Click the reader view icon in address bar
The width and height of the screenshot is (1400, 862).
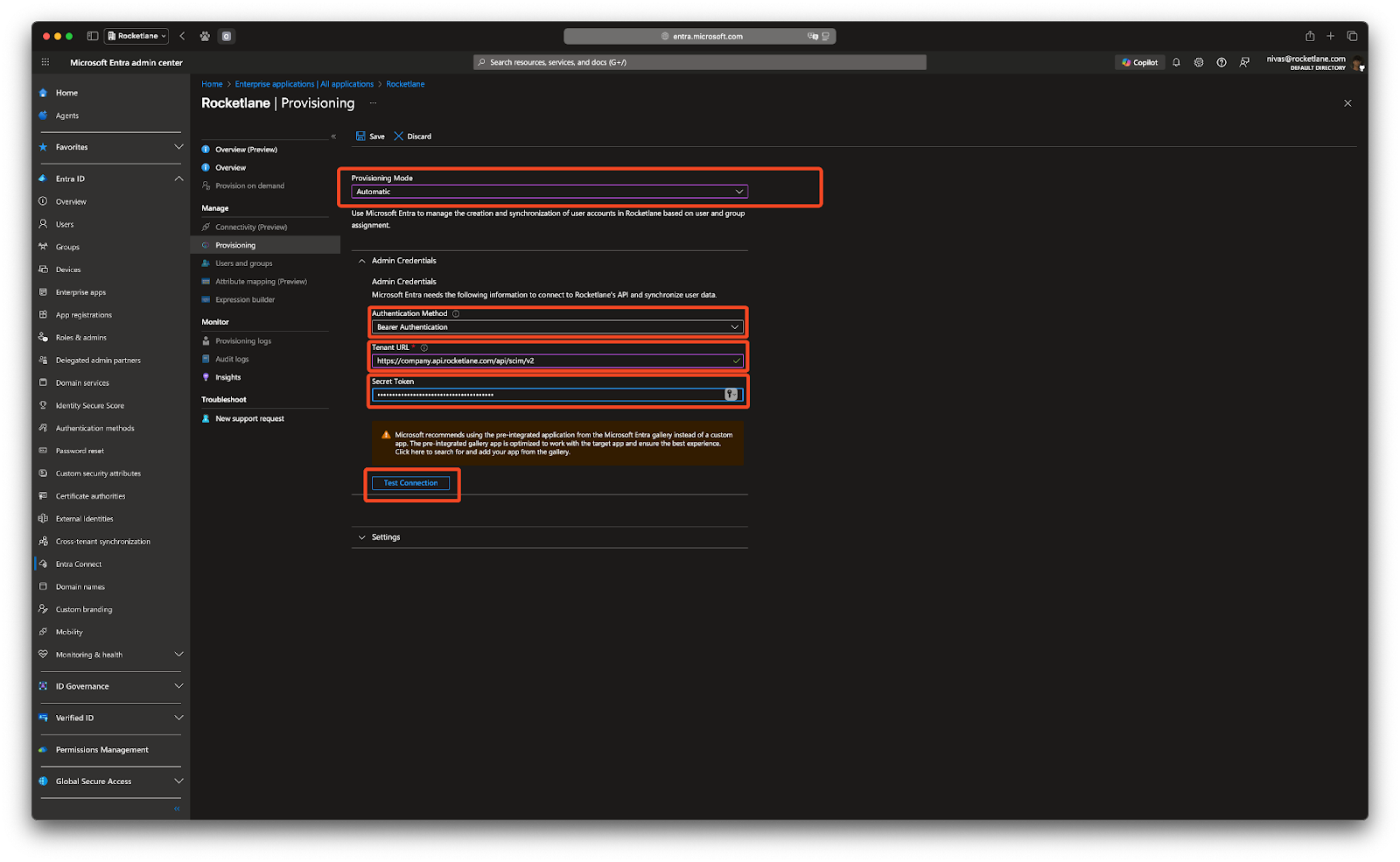[x=825, y=36]
